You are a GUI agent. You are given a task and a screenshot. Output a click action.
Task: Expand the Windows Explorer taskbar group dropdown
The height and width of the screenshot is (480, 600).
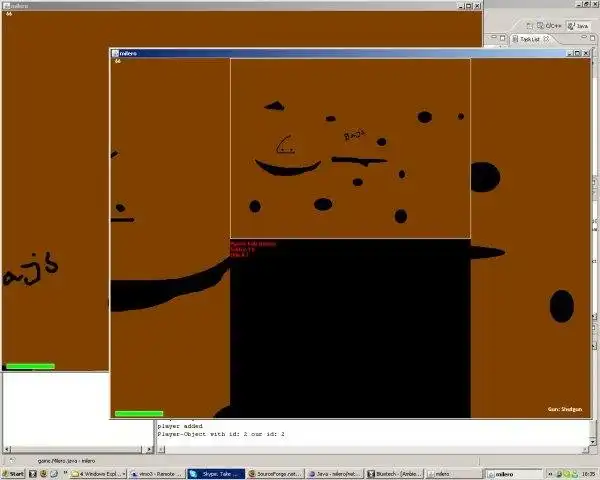(x=124, y=474)
